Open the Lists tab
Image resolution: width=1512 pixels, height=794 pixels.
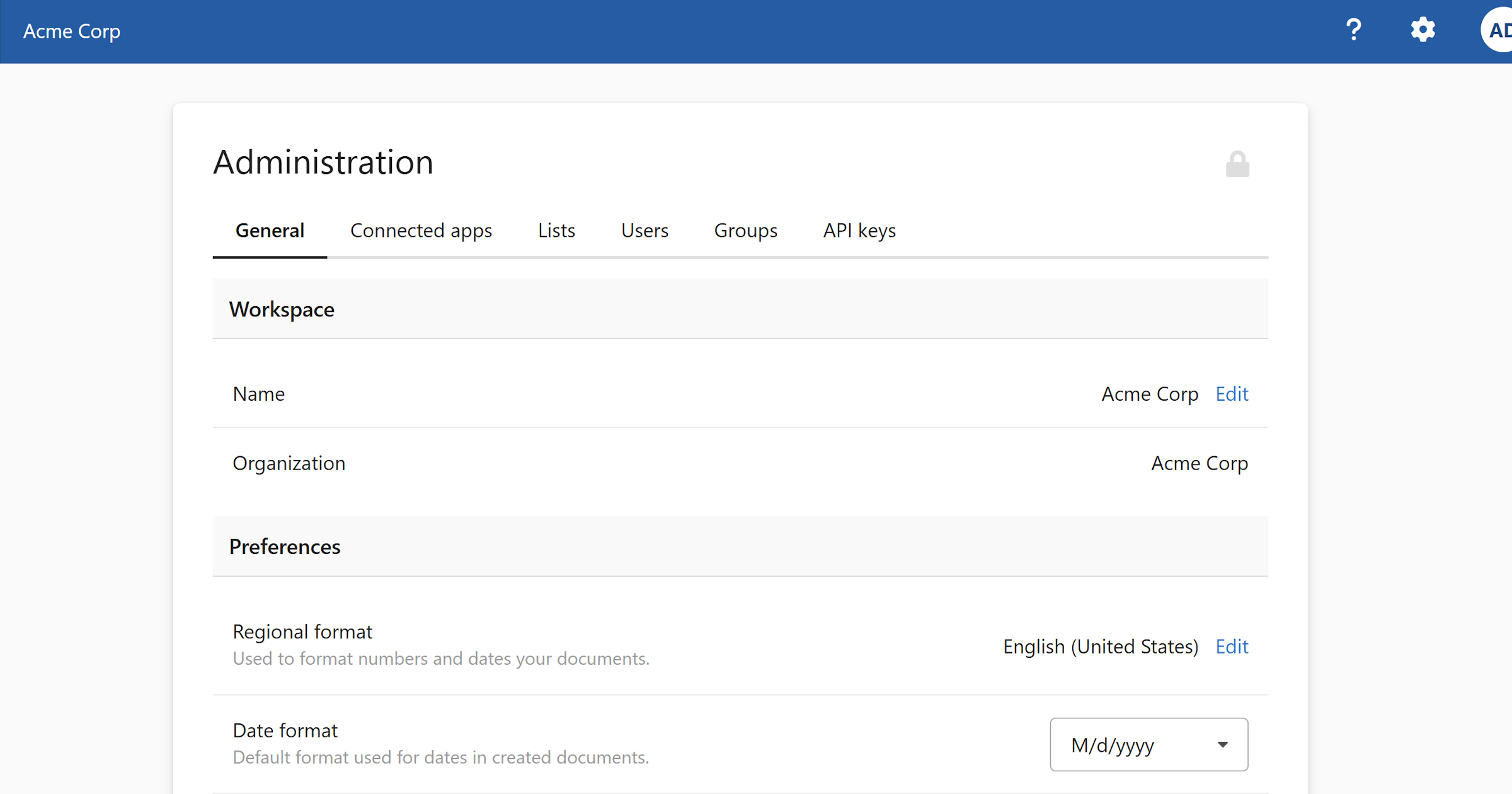click(556, 231)
